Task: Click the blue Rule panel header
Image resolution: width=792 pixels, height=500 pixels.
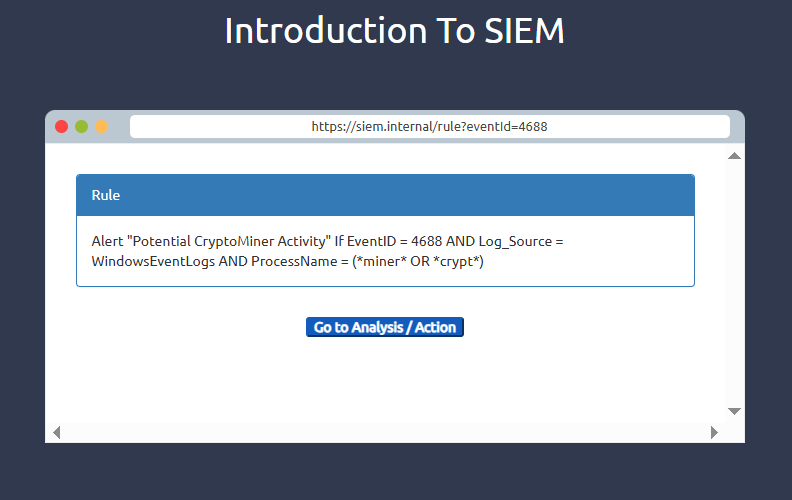Action: pyautogui.click(x=385, y=195)
